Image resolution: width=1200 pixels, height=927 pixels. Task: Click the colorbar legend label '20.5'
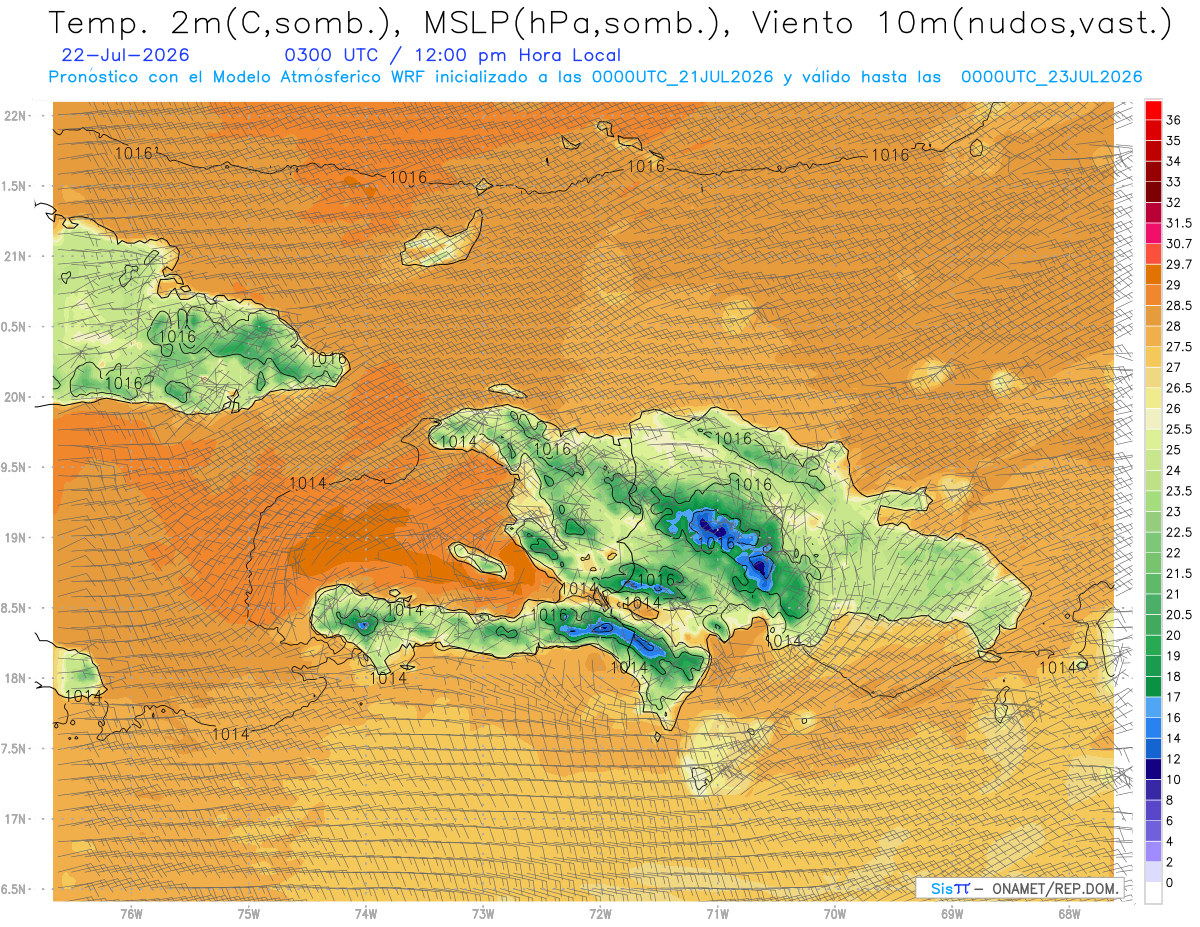tap(1180, 614)
